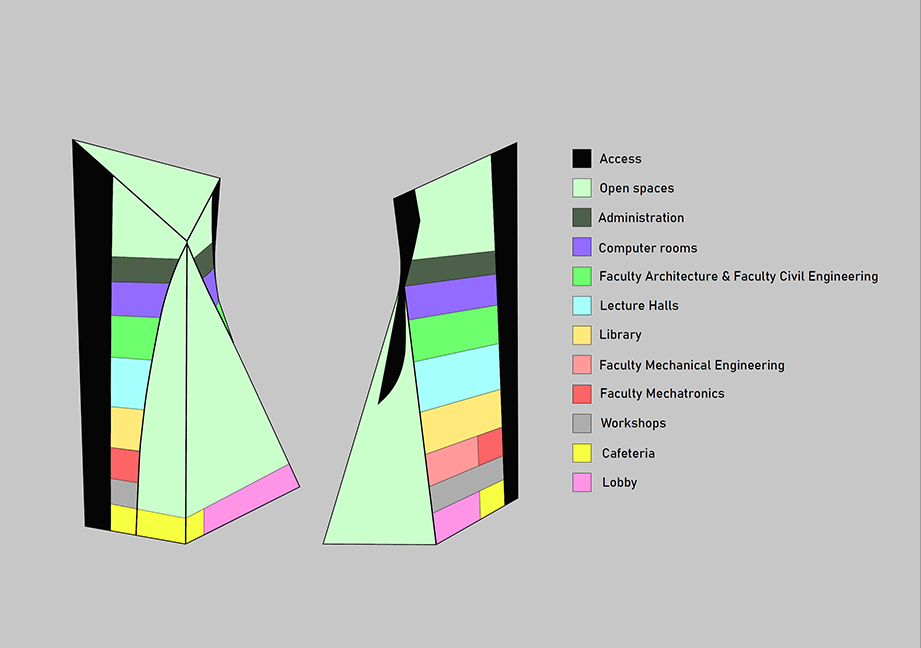The image size is (921, 648).
Task: Click the green Faculty Architecture legend swatch
Action: 581,276
